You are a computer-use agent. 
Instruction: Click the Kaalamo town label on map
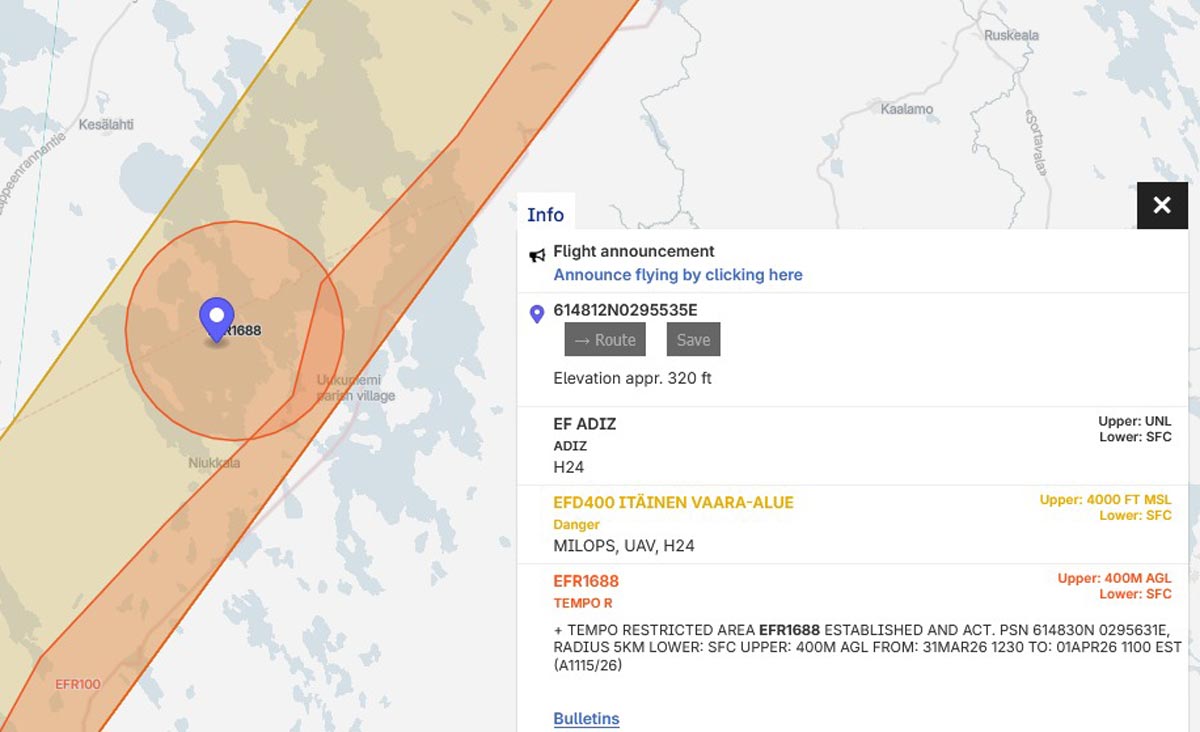point(906,109)
